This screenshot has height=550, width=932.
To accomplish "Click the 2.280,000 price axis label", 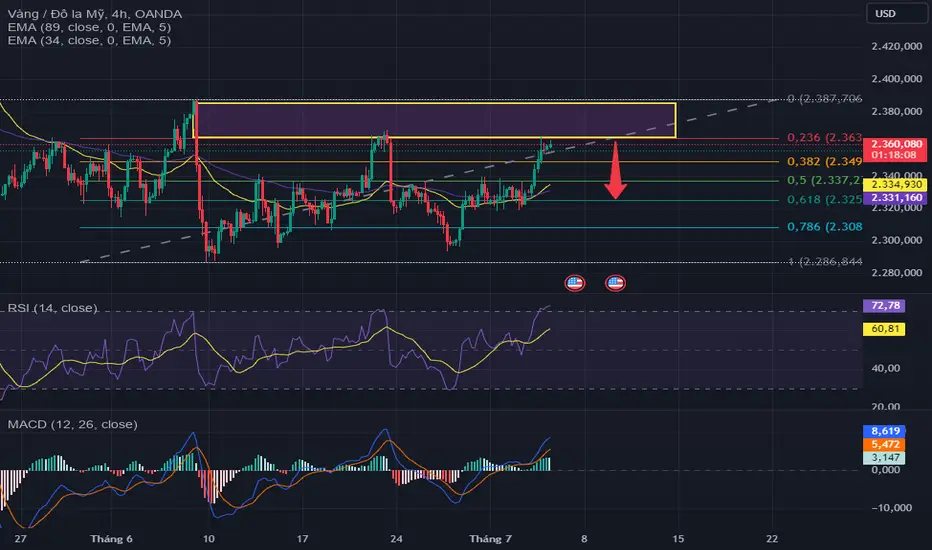I will point(897,273).
